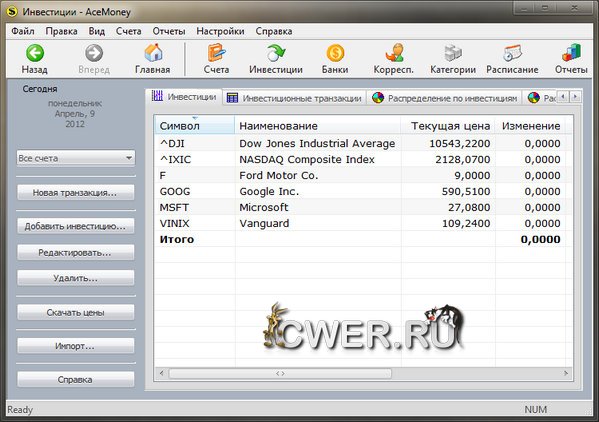
Task: Open the Вид menu
Action: (97, 31)
